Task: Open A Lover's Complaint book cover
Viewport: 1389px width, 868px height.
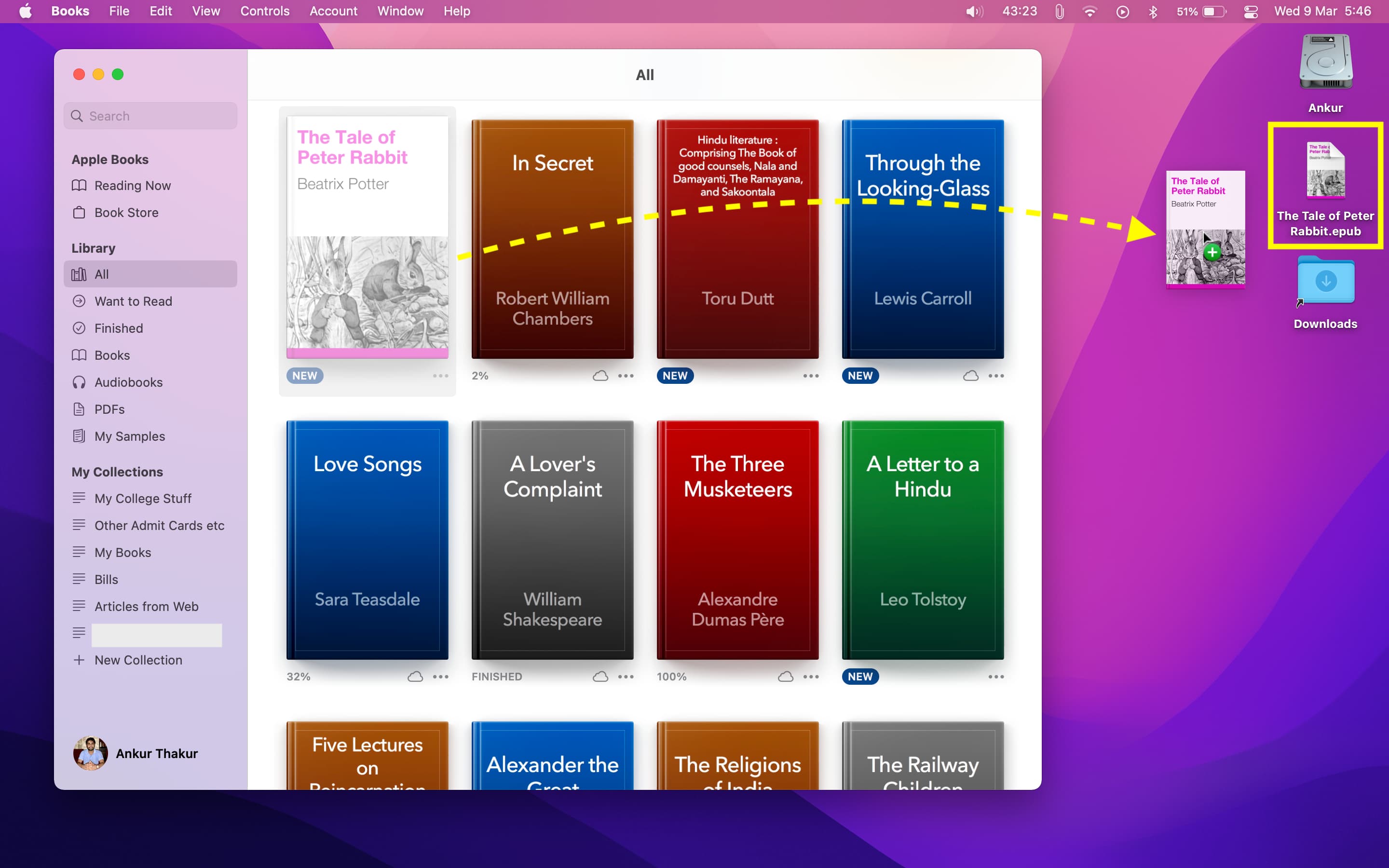Action: 552,540
